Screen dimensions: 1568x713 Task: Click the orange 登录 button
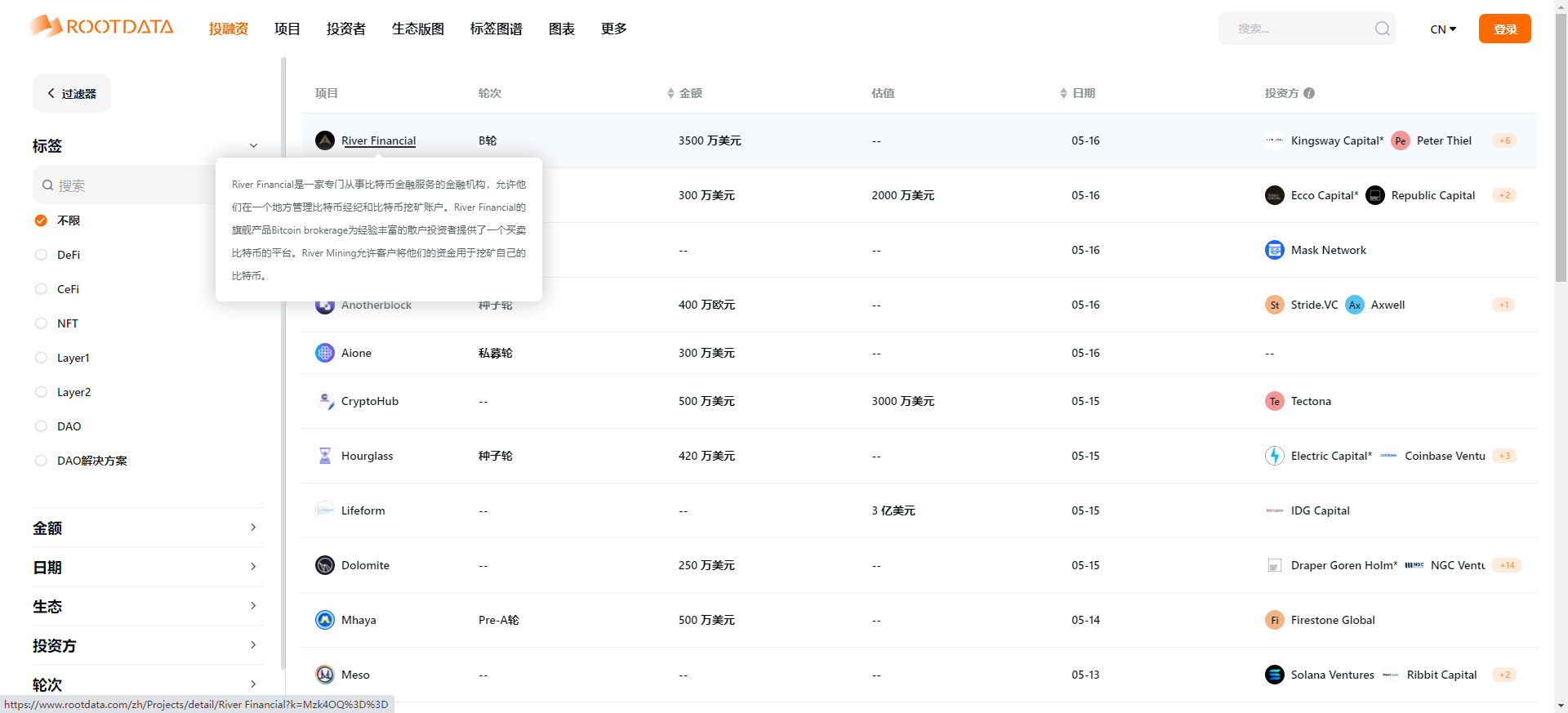tap(1504, 29)
